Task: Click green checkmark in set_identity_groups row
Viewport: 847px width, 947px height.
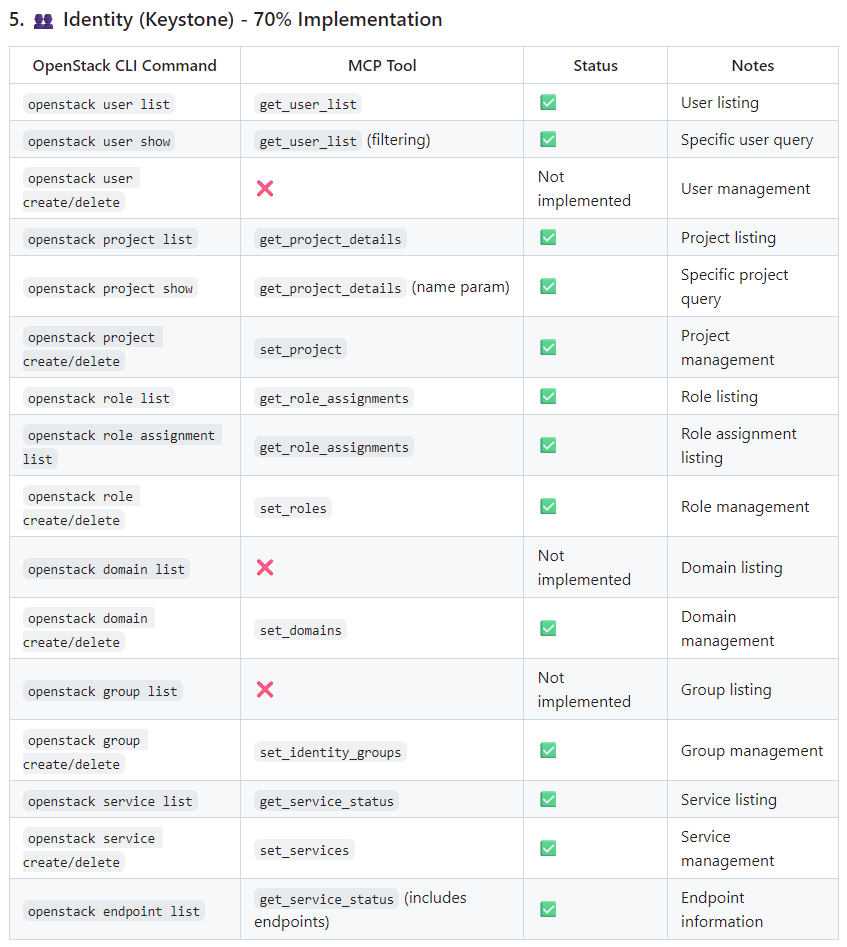Action: click(x=548, y=750)
